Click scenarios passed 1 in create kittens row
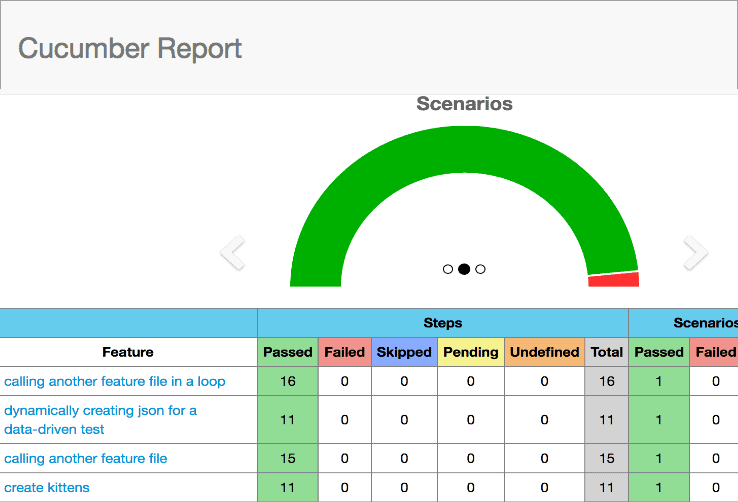 (659, 487)
